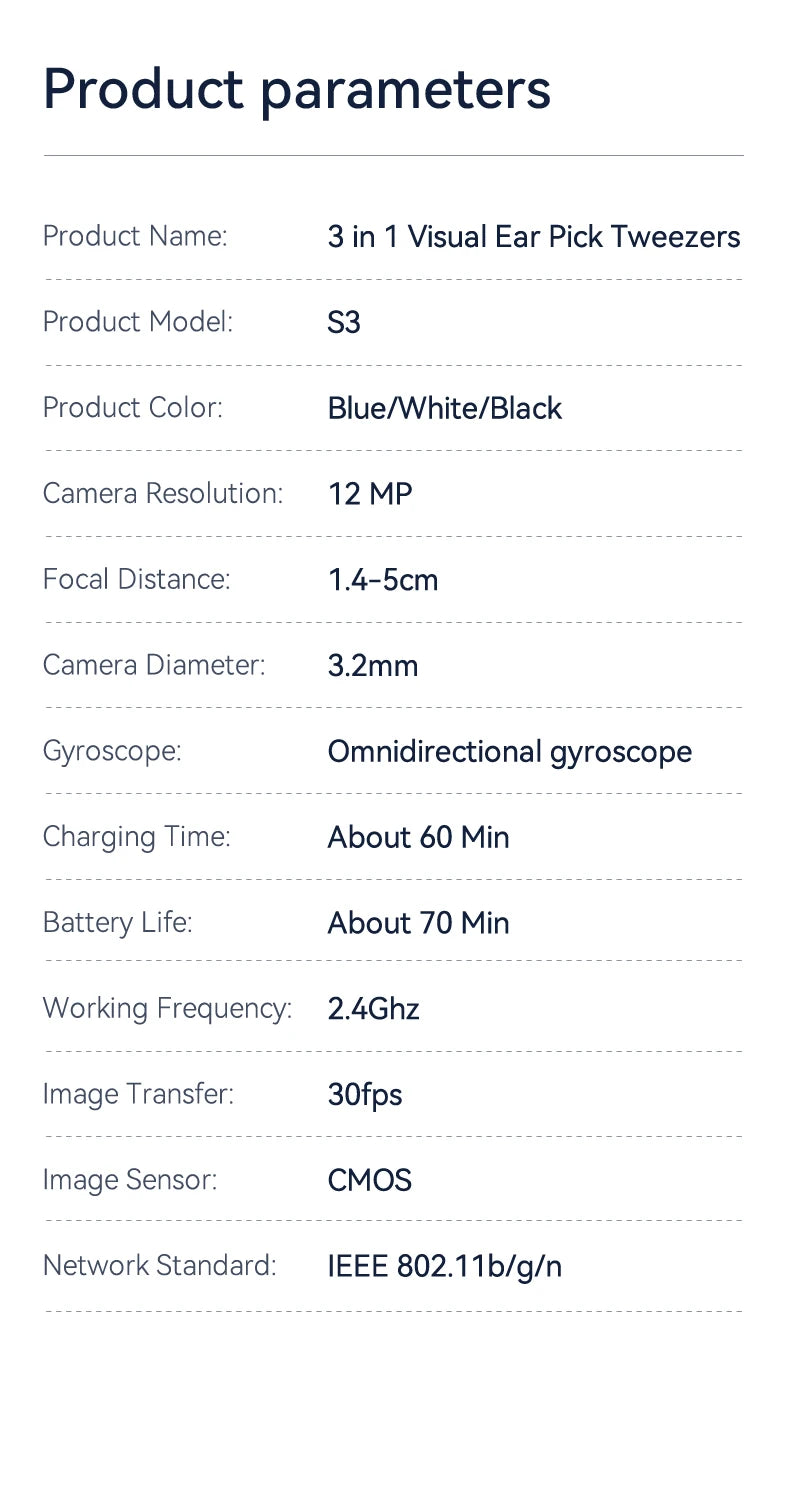Click the "1.4-5cm" focal distance value
The width and height of the screenshot is (790, 1485).
point(383,580)
